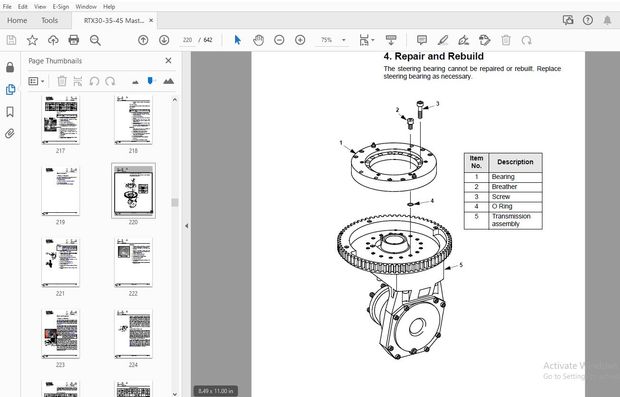Click the thumbnails scrollbar handle

coord(175,202)
